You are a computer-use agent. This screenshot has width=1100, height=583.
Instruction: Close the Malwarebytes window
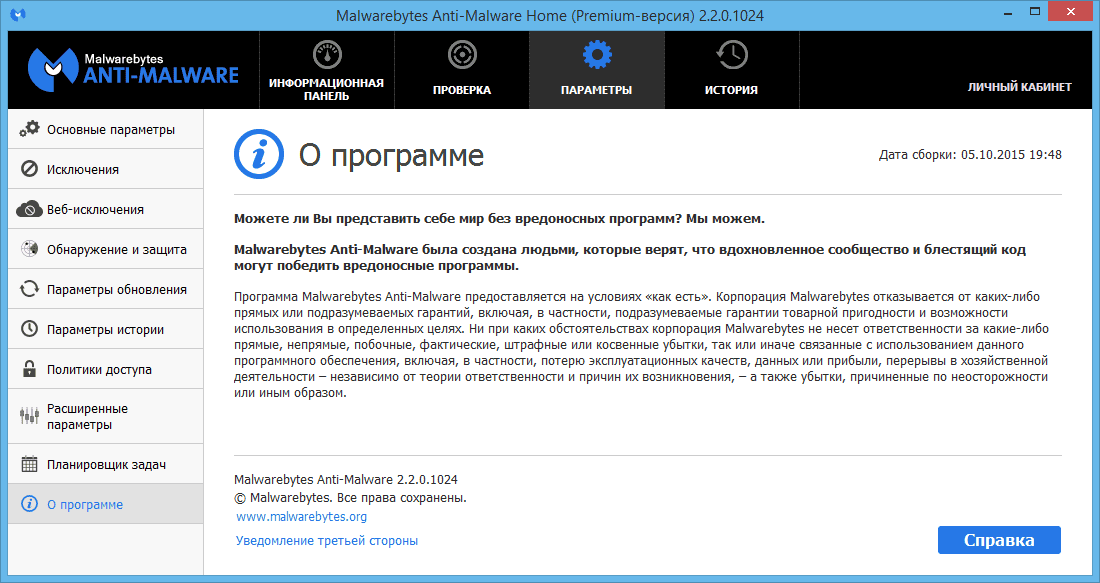tap(1071, 12)
